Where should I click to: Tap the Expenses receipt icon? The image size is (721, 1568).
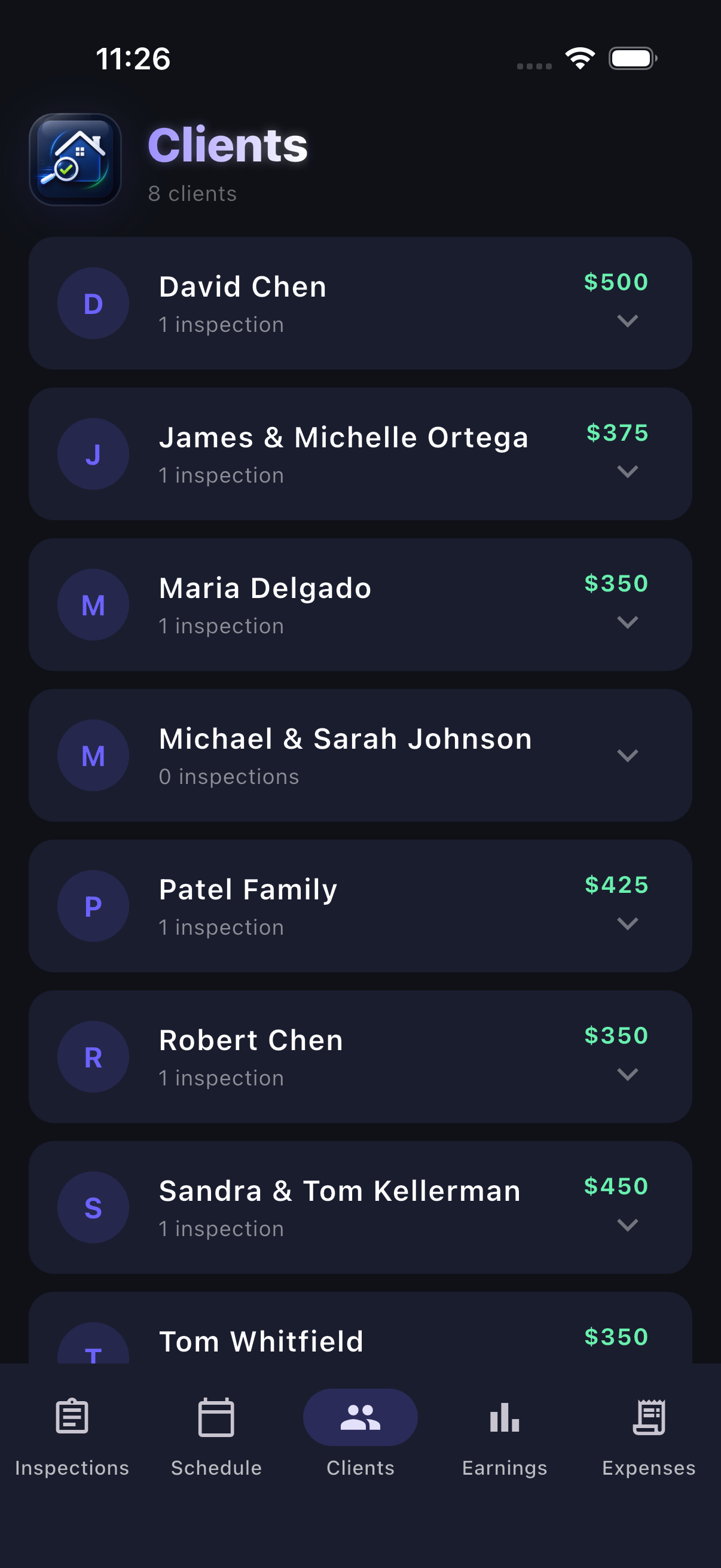point(649,1417)
